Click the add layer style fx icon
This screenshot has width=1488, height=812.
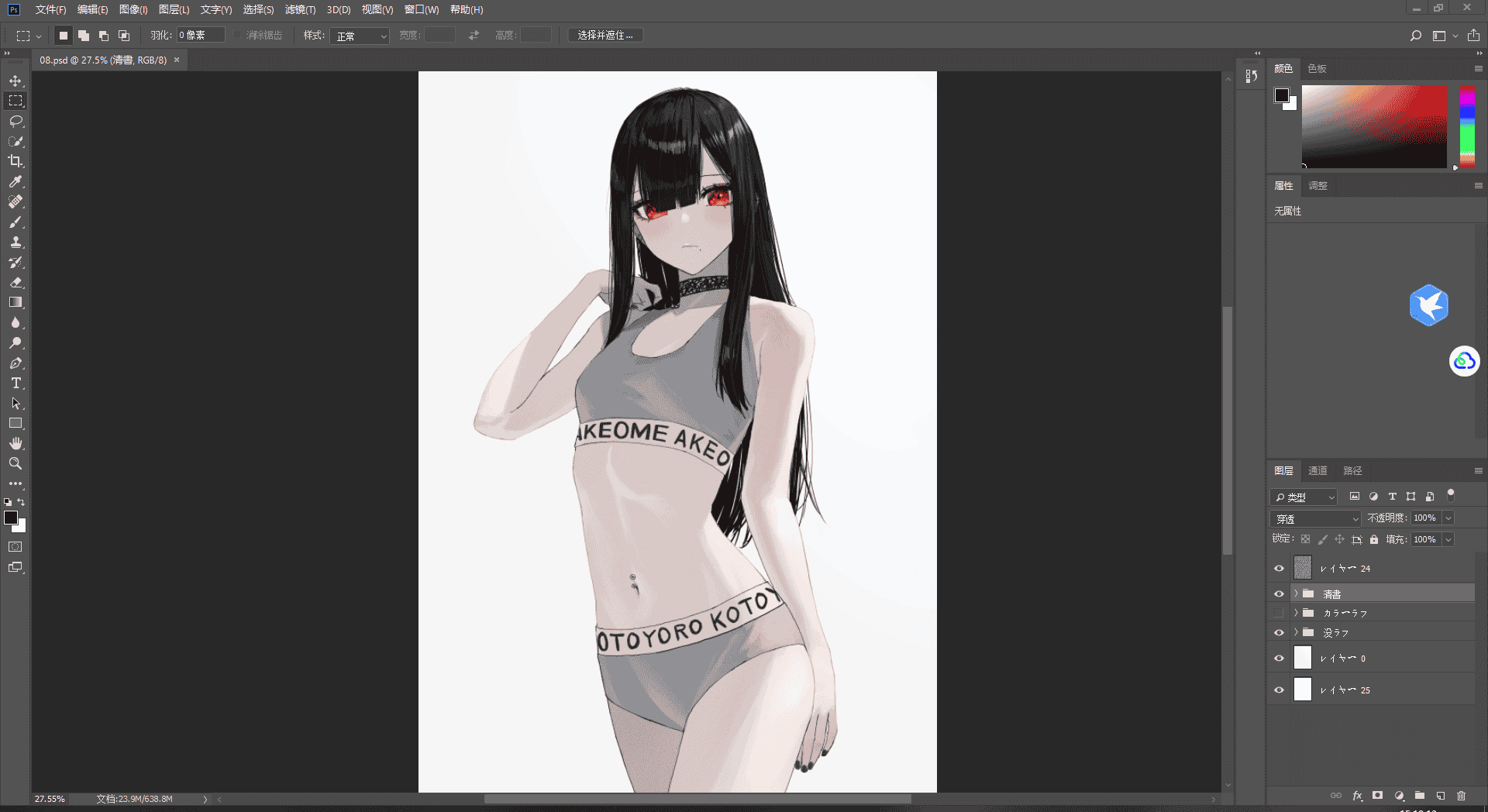[1357, 796]
